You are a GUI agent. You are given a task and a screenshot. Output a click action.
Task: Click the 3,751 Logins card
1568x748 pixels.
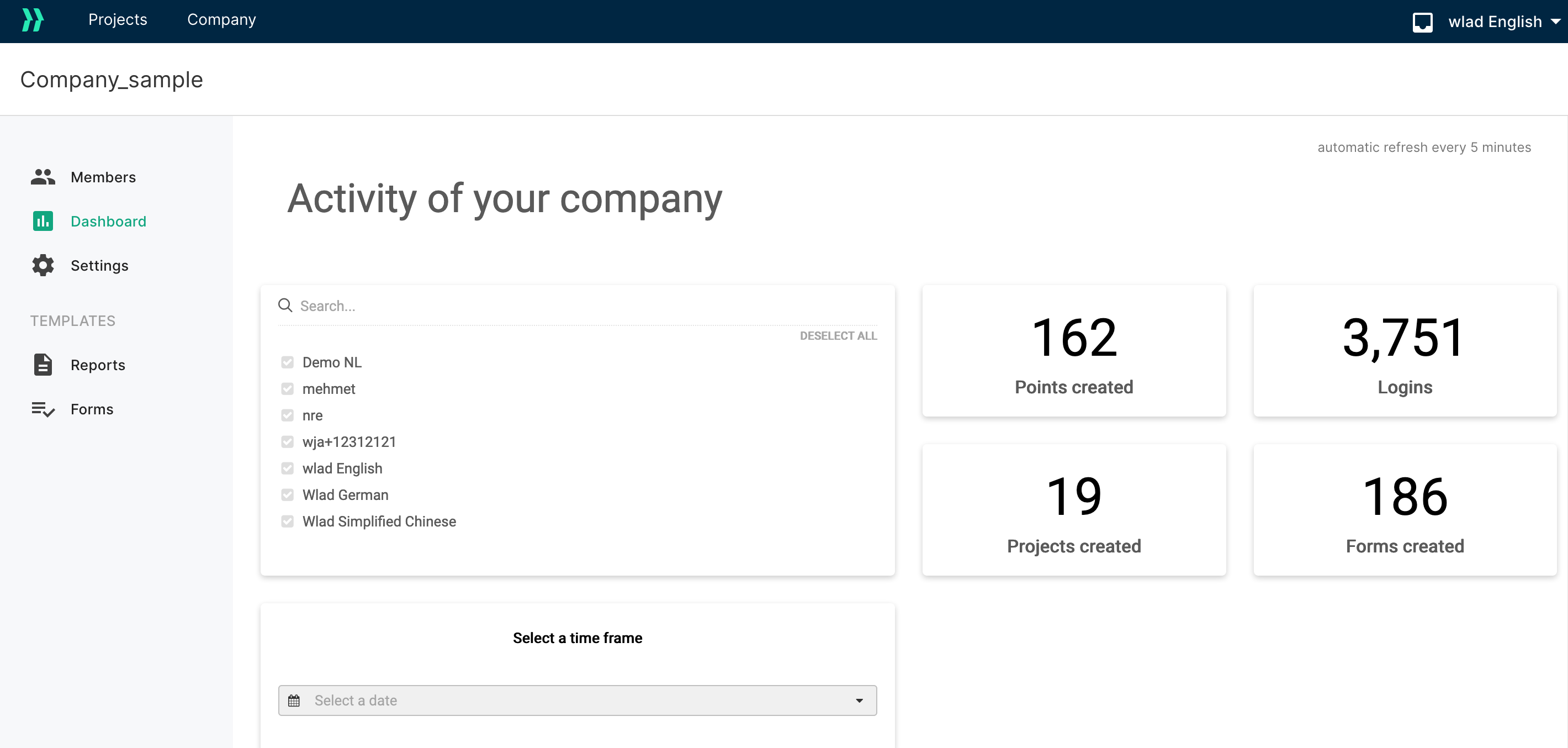pyautogui.click(x=1405, y=351)
